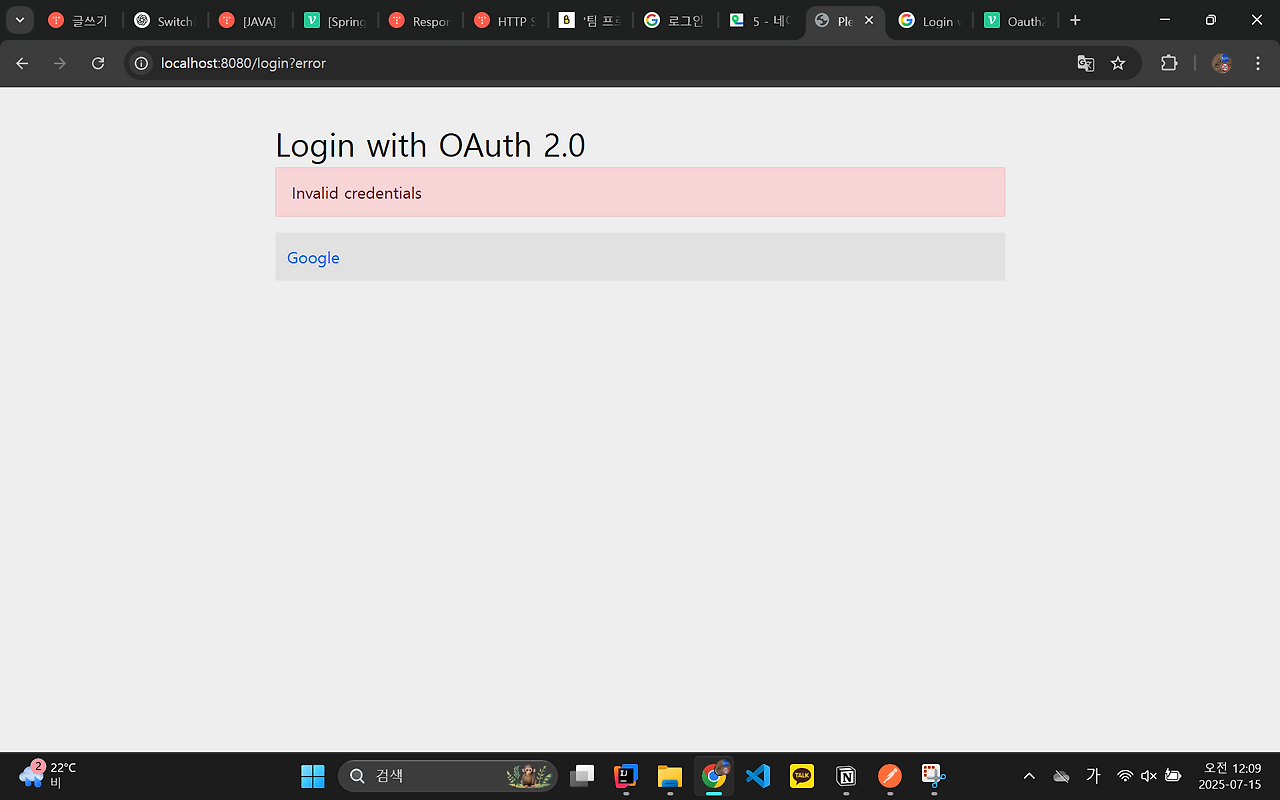Click the Chrome taskbar icon
This screenshot has width=1280, height=800.
pos(714,776)
